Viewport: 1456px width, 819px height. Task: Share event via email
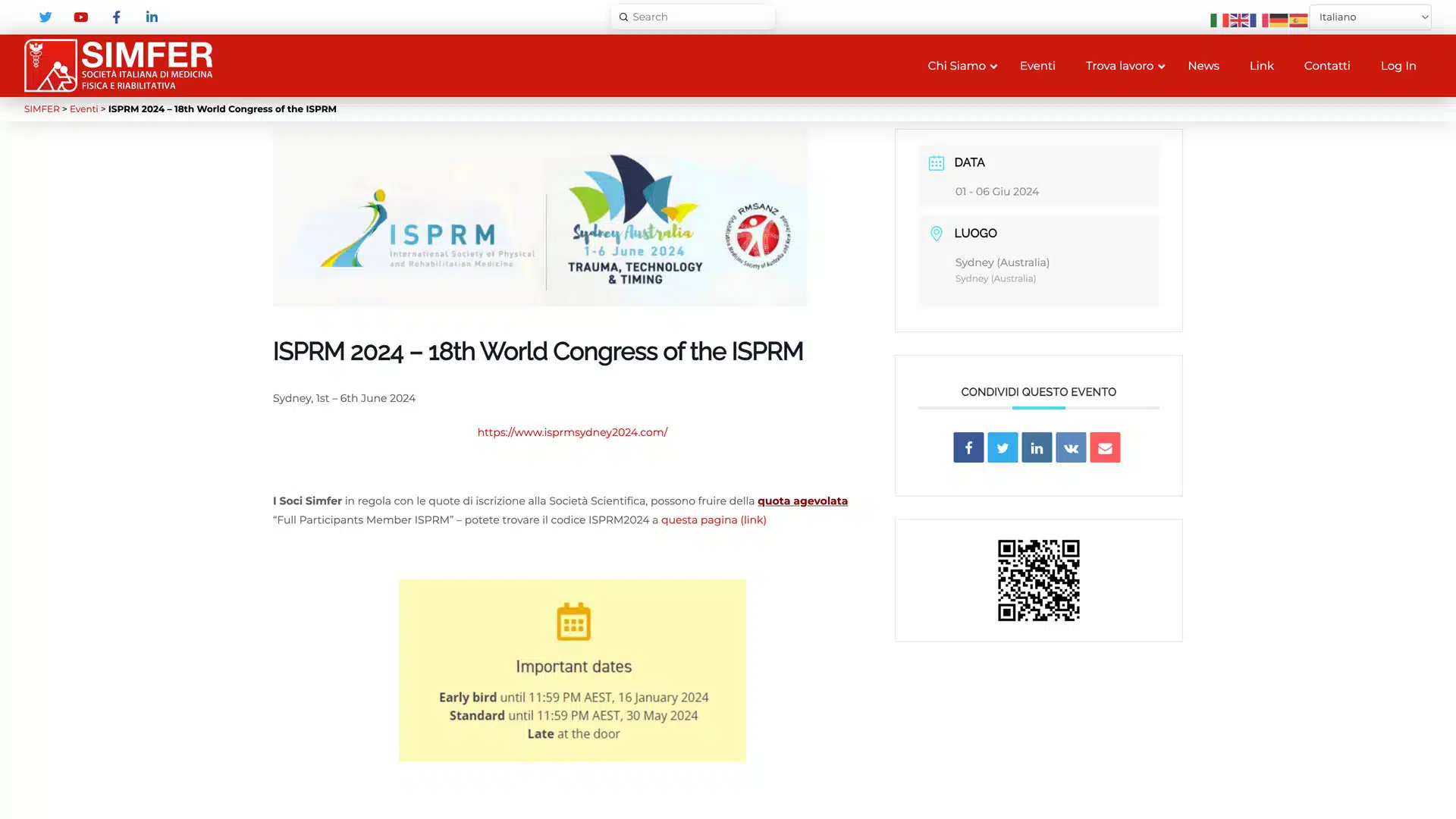pyautogui.click(x=1105, y=447)
